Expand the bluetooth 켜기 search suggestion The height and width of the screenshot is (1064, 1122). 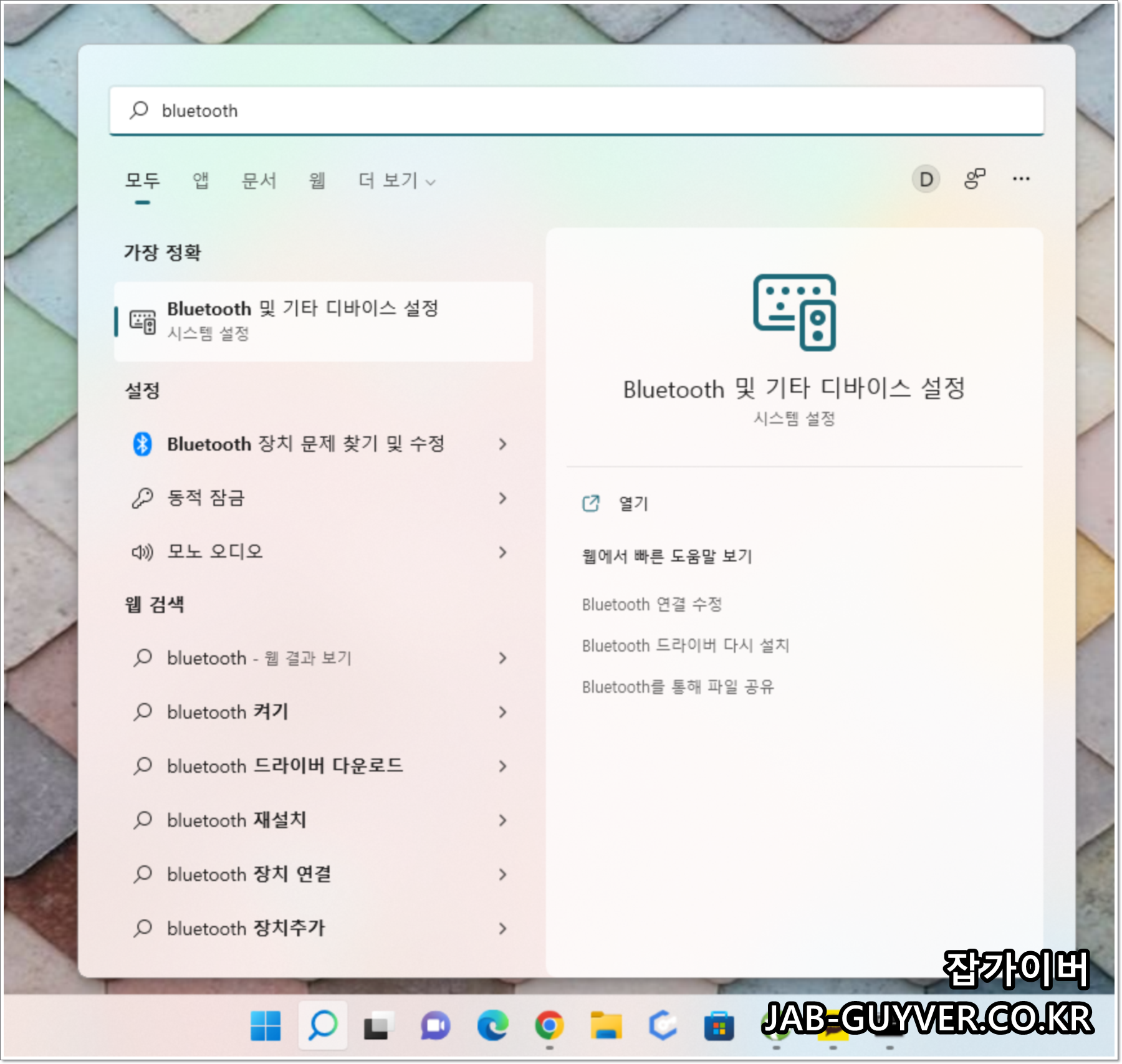[226, 712]
